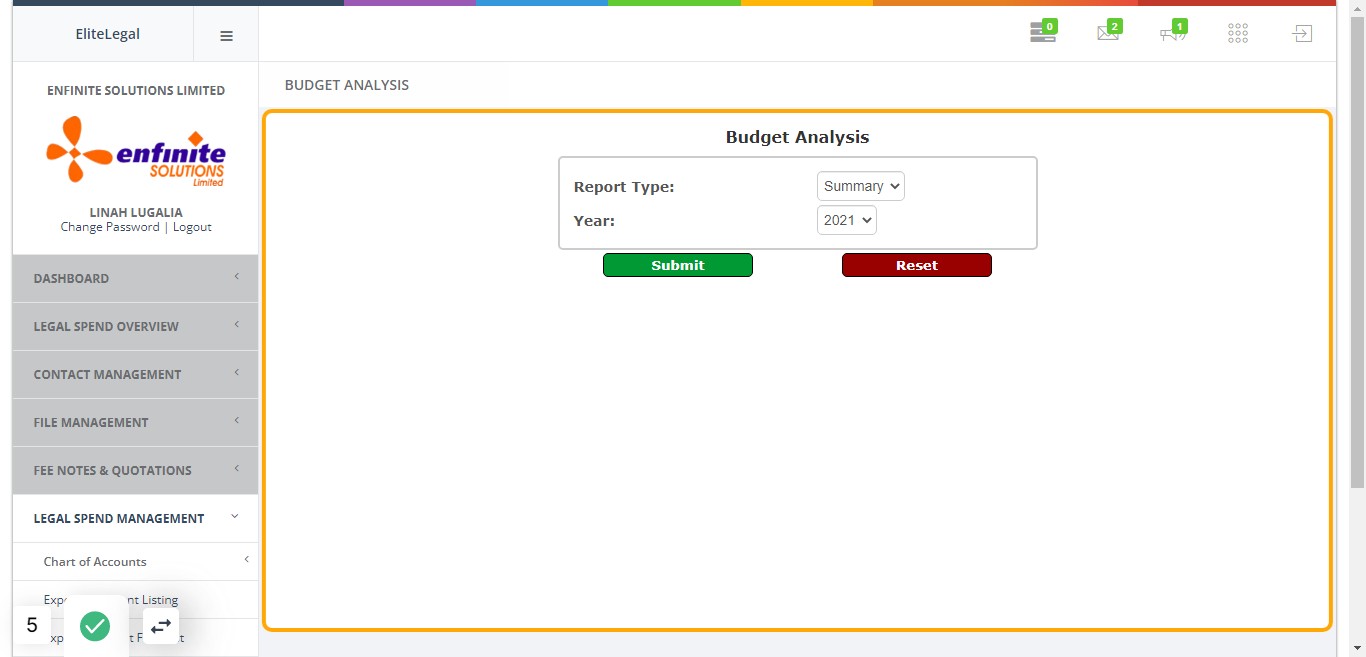
Task: Click the EliteLegal brand title
Action: coord(108,34)
